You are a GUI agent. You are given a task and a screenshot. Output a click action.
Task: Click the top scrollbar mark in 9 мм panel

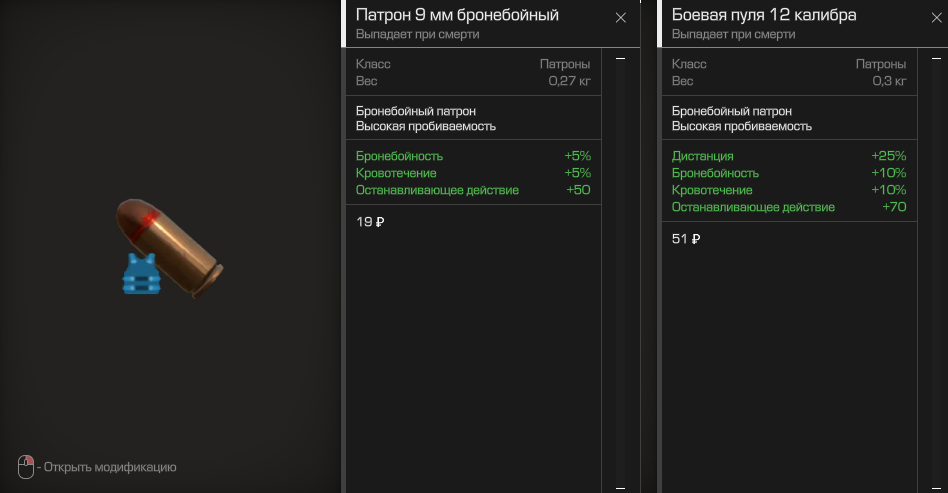pyautogui.click(x=620, y=59)
